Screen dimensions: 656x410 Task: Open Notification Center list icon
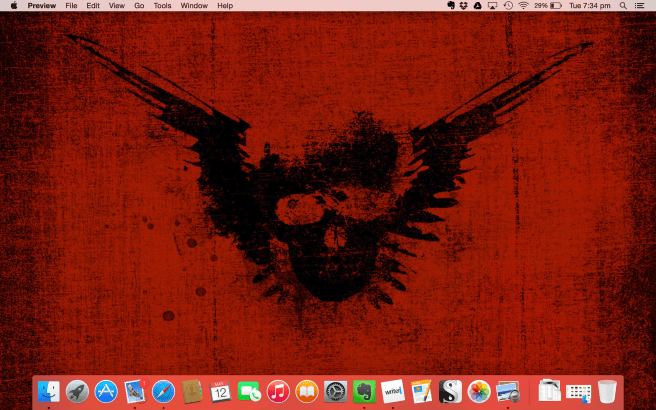[x=639, y=5]
